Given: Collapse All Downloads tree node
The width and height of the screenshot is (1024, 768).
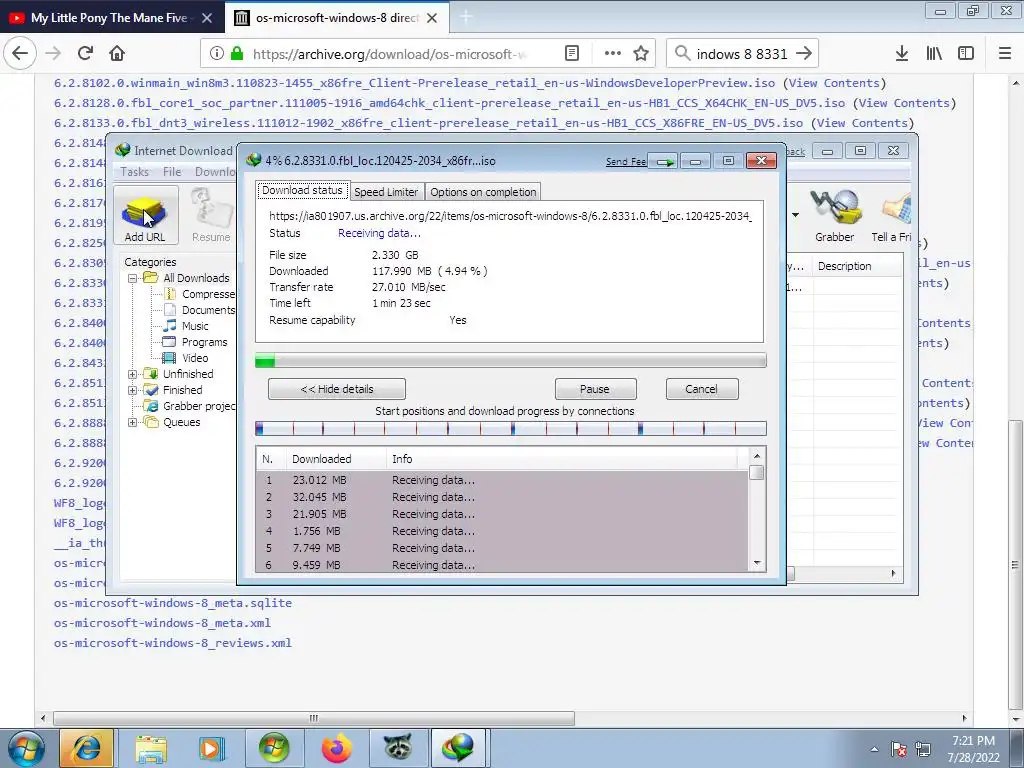Looking at the screenshot, I should pos(133,278).
